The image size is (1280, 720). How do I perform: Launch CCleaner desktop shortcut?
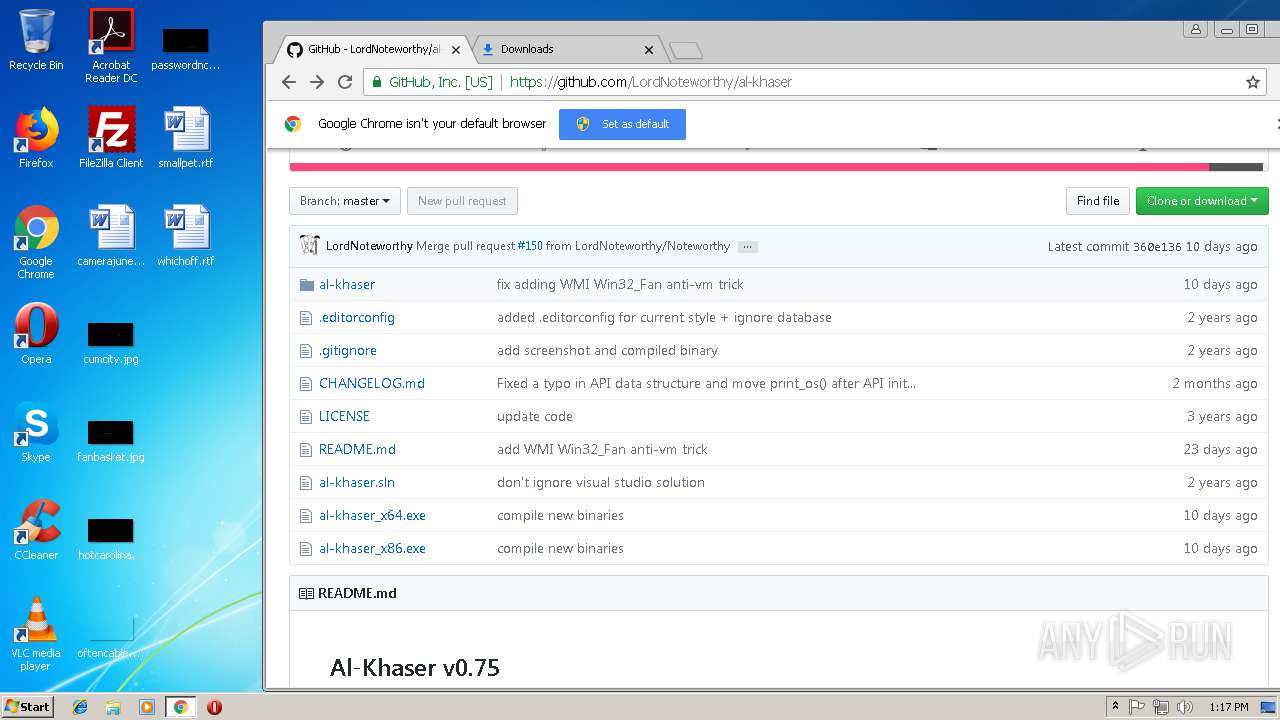coord(36,530)
